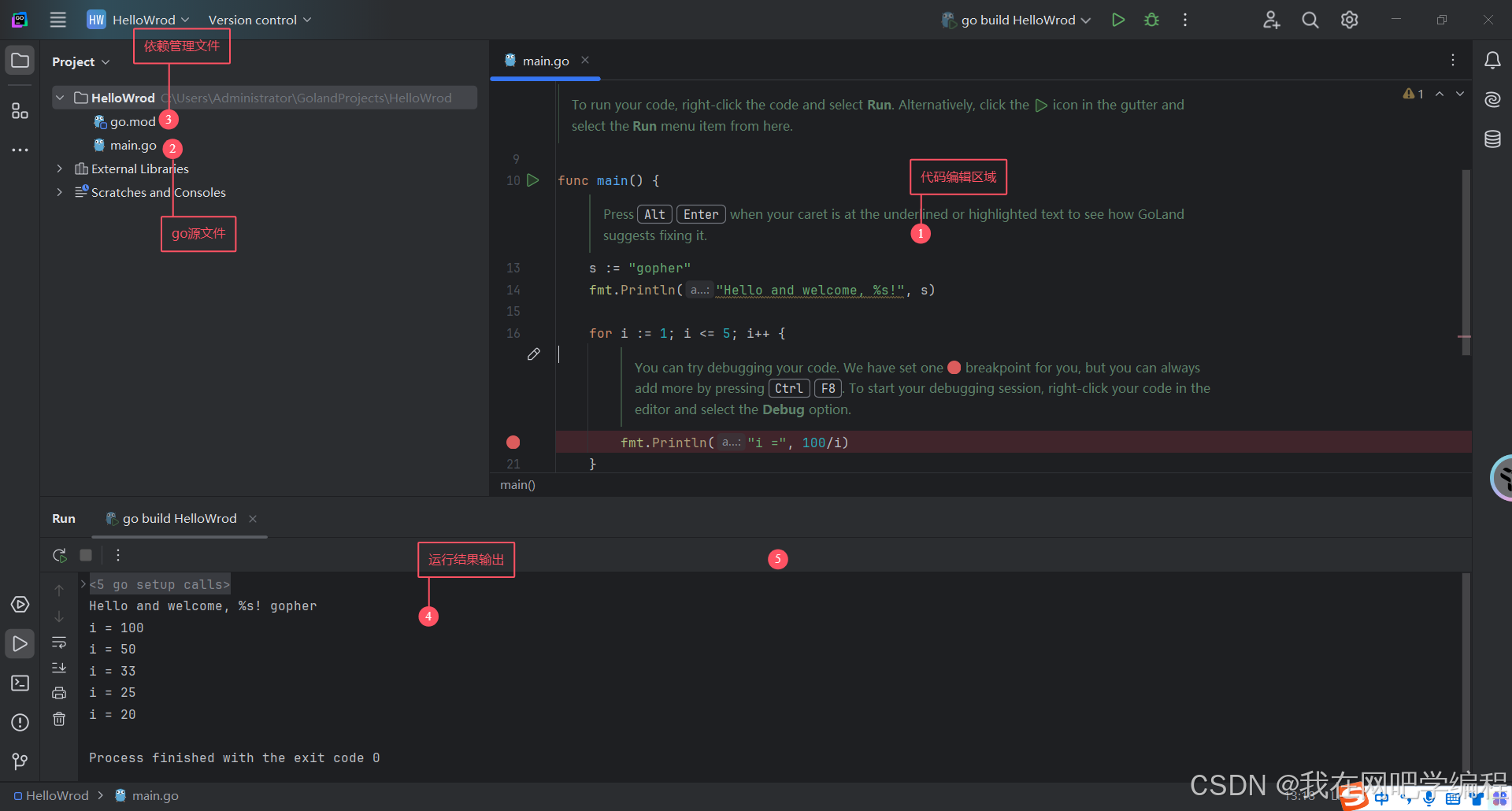This screenshot has width=1512, height=811.
Task: Start debugging with the bug icon
Action: click(x=1151, y=20)
